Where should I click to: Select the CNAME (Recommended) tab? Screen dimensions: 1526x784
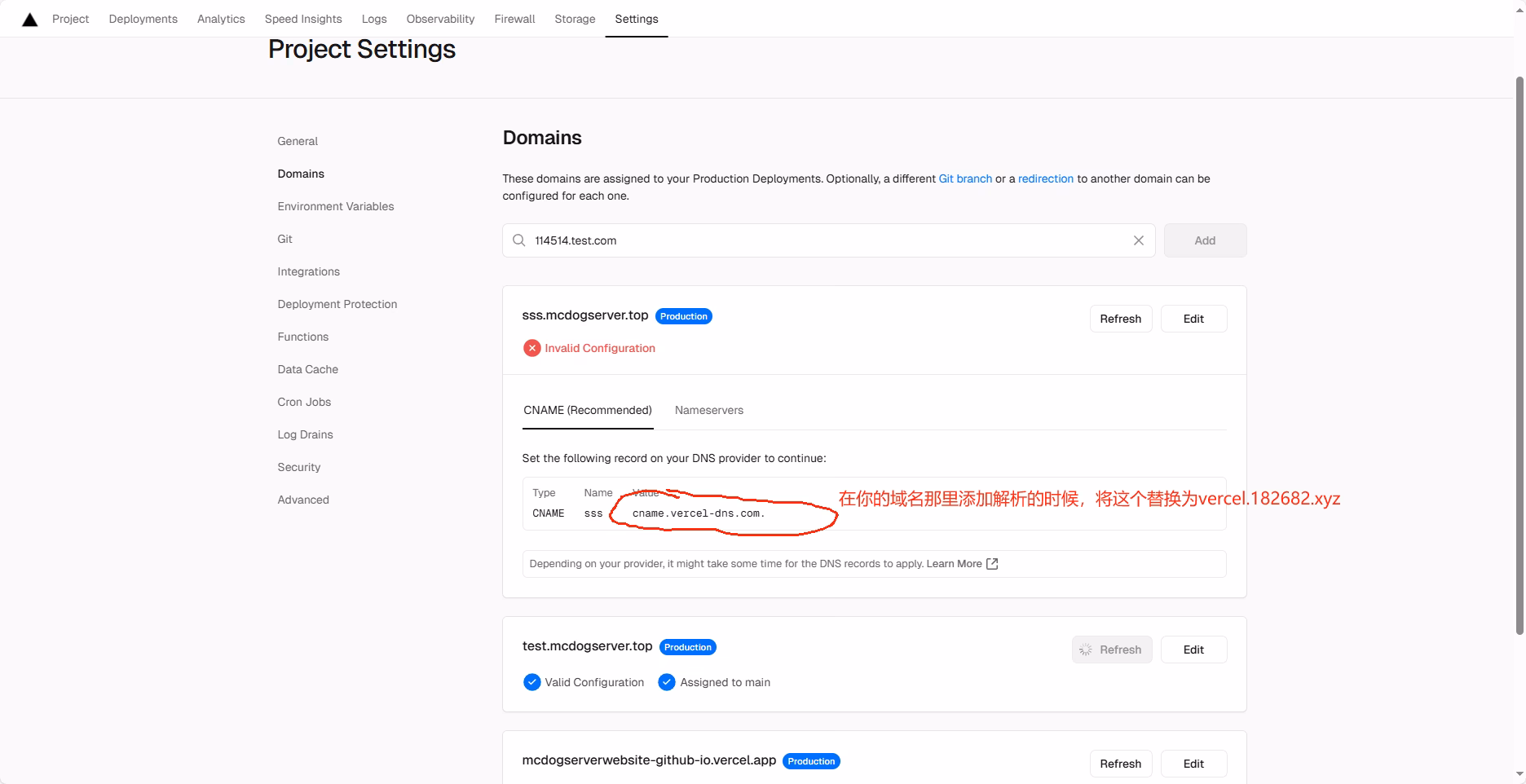click(x=587, y=410)
